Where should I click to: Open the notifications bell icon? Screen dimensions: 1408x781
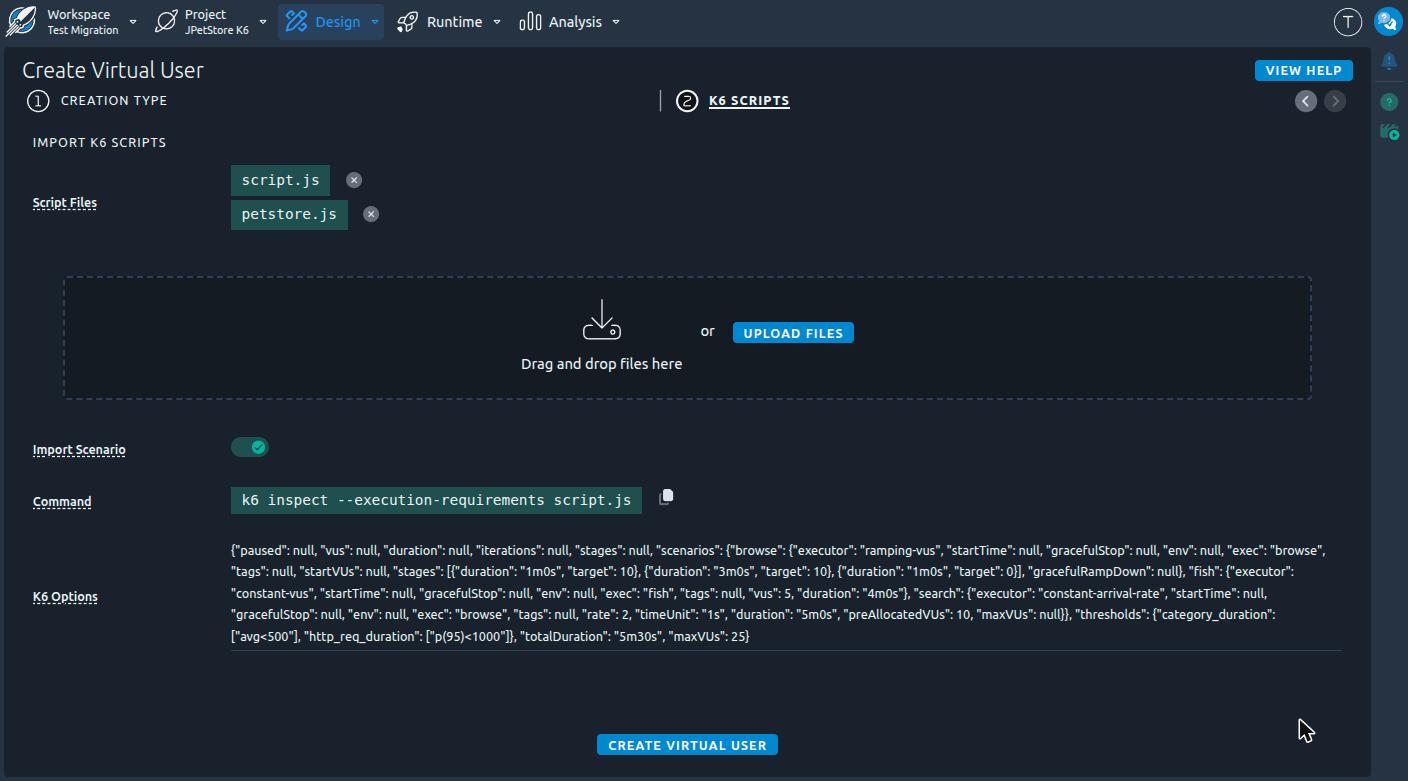[1389, 61]
